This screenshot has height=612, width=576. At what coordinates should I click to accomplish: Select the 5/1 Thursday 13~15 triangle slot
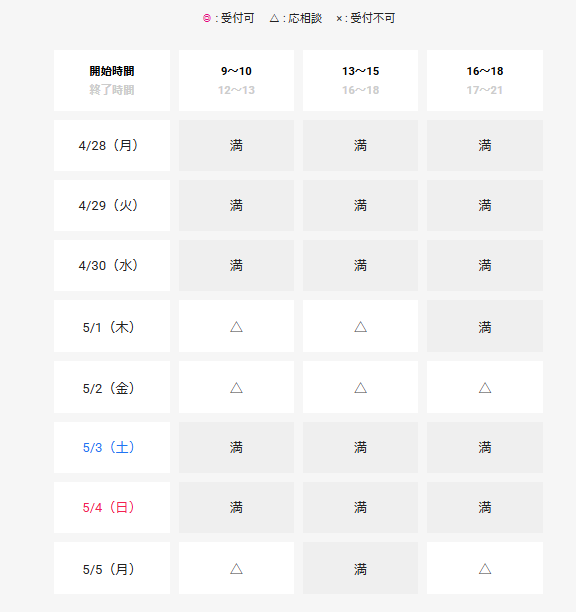pos(360,326)
